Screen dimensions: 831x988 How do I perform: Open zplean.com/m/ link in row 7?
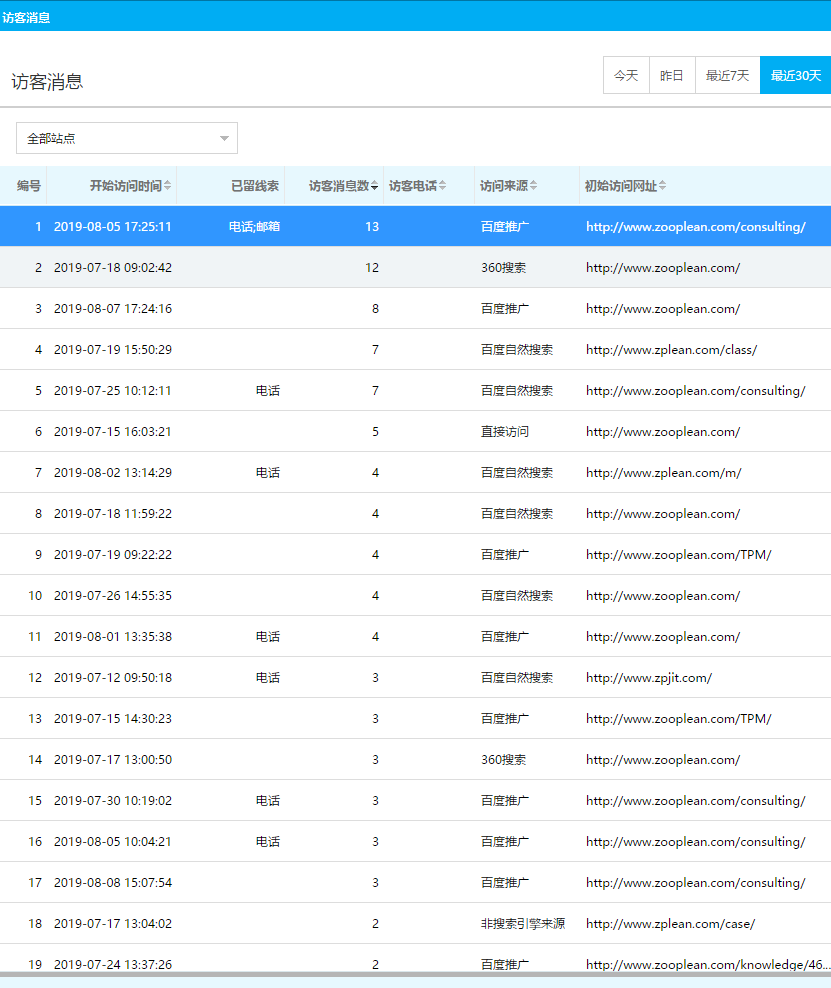[x=663, y=473]
